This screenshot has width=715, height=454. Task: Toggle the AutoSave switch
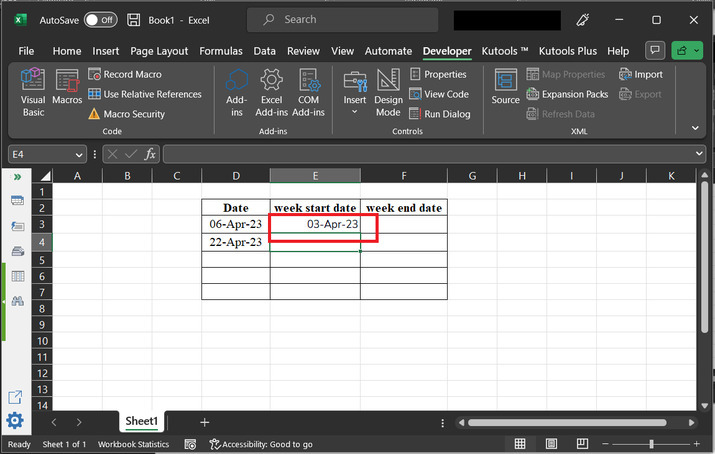click(x=99, y=19)
